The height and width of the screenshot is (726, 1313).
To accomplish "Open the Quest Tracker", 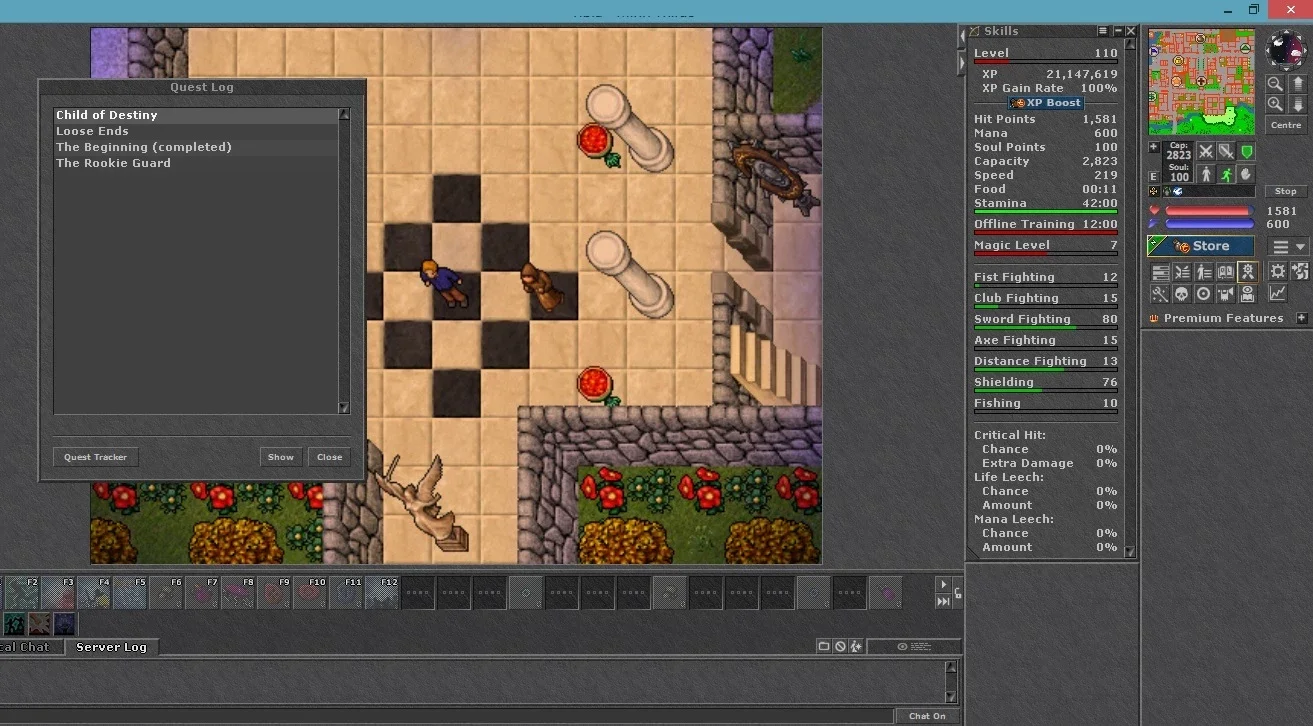I will (x=96, y=457).
